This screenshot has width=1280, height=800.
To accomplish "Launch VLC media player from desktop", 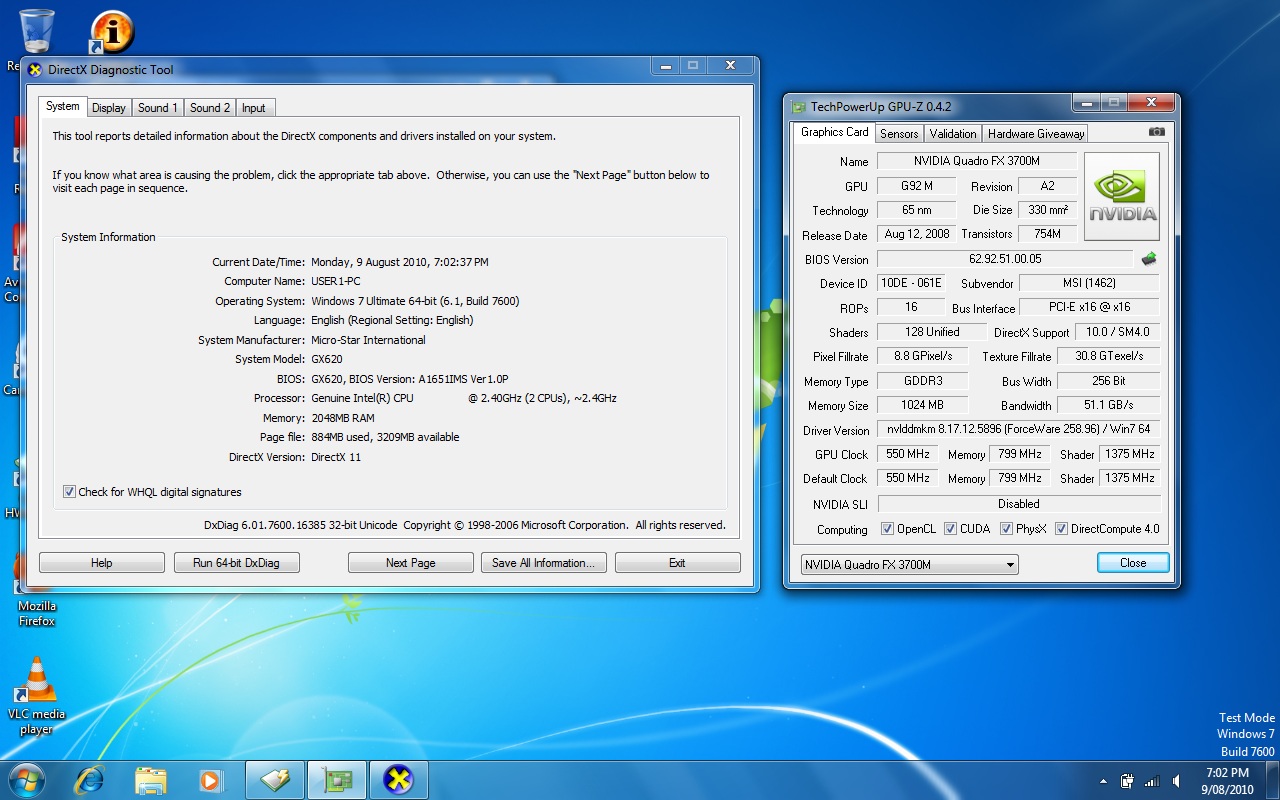I will [x=36, y=694].
